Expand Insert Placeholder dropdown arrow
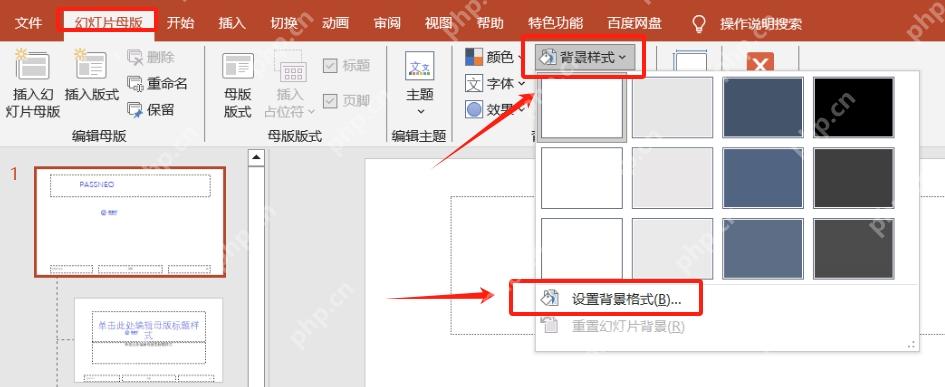Image resolution: width=945 pixels, height=387 pixels. (311, 112)
